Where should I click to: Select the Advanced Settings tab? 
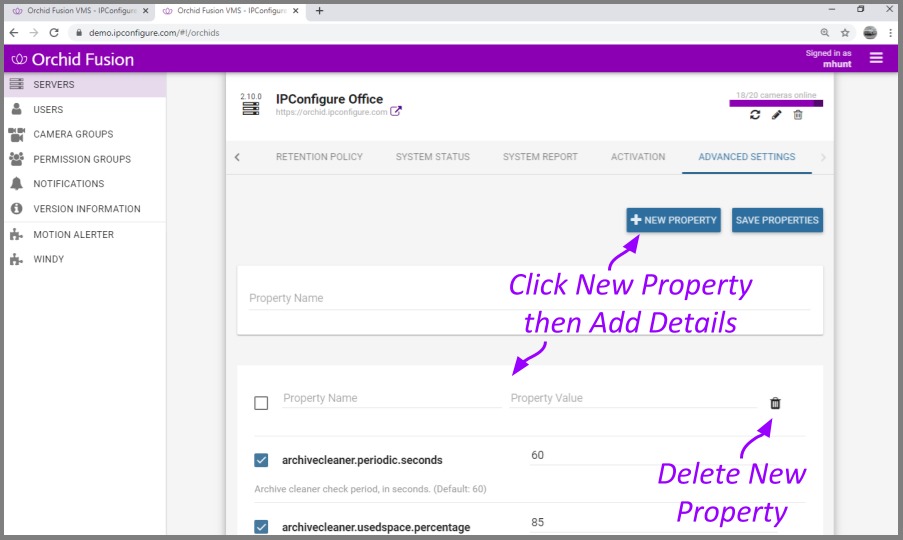click(x=747, y=157)
